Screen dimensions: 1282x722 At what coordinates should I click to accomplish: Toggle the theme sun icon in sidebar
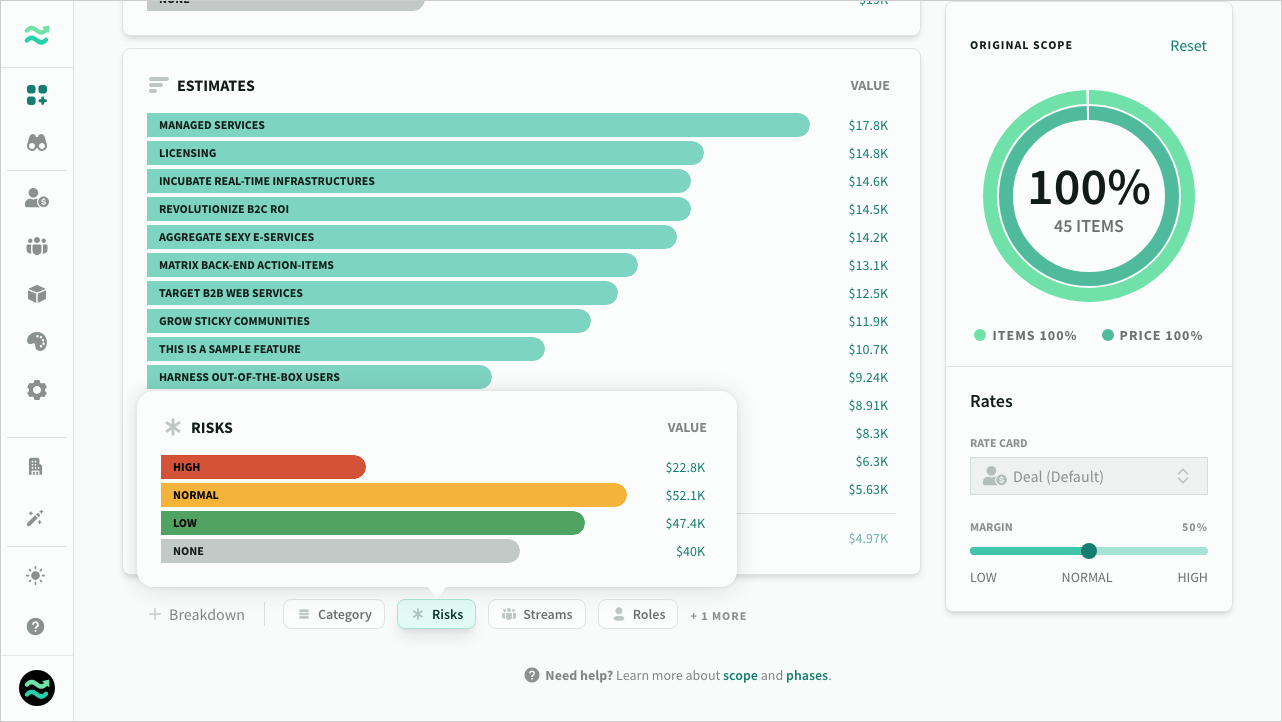[36, 575]
